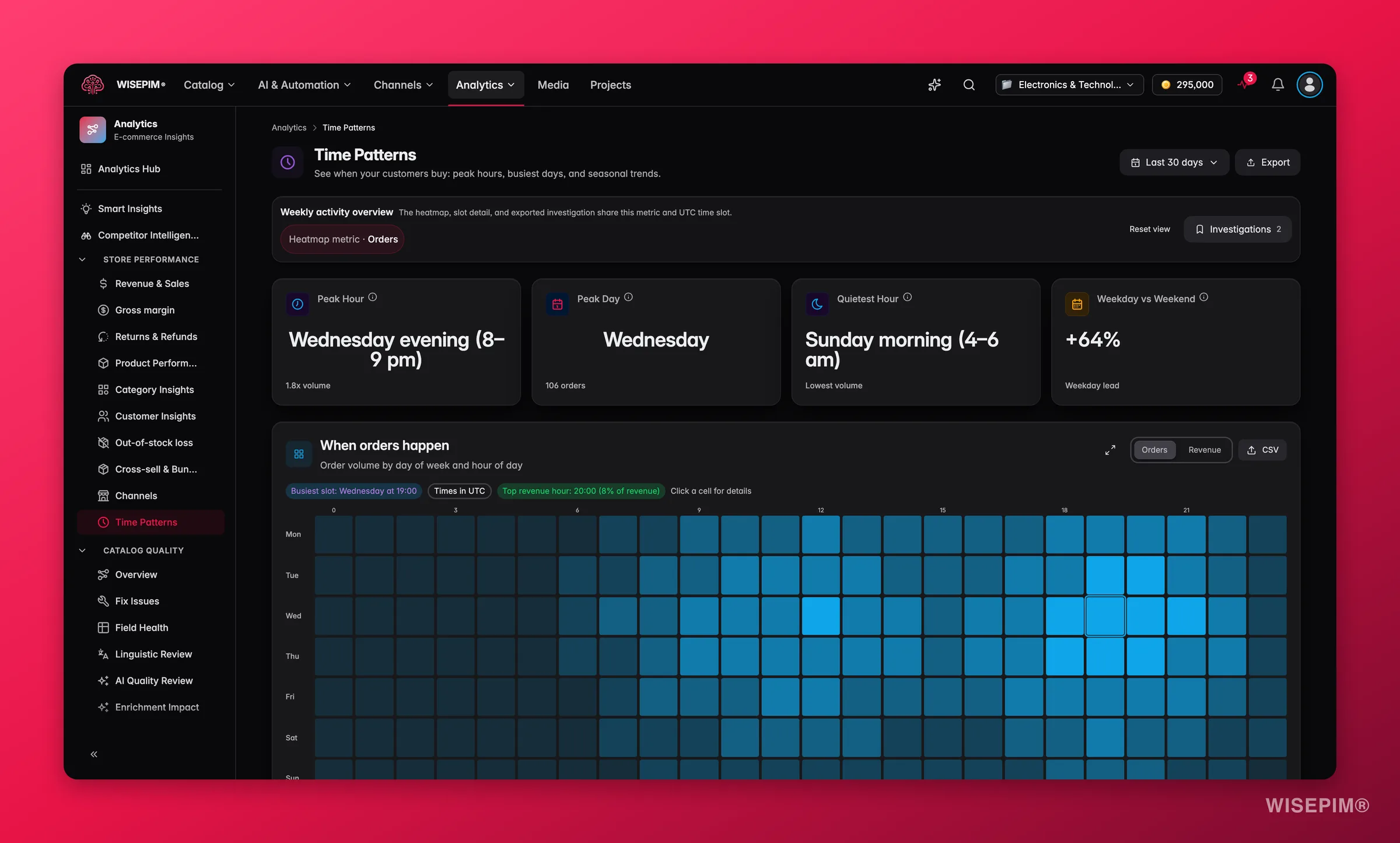
Task: Select Time Patterns in the sidebar
Action: [150, 522]
